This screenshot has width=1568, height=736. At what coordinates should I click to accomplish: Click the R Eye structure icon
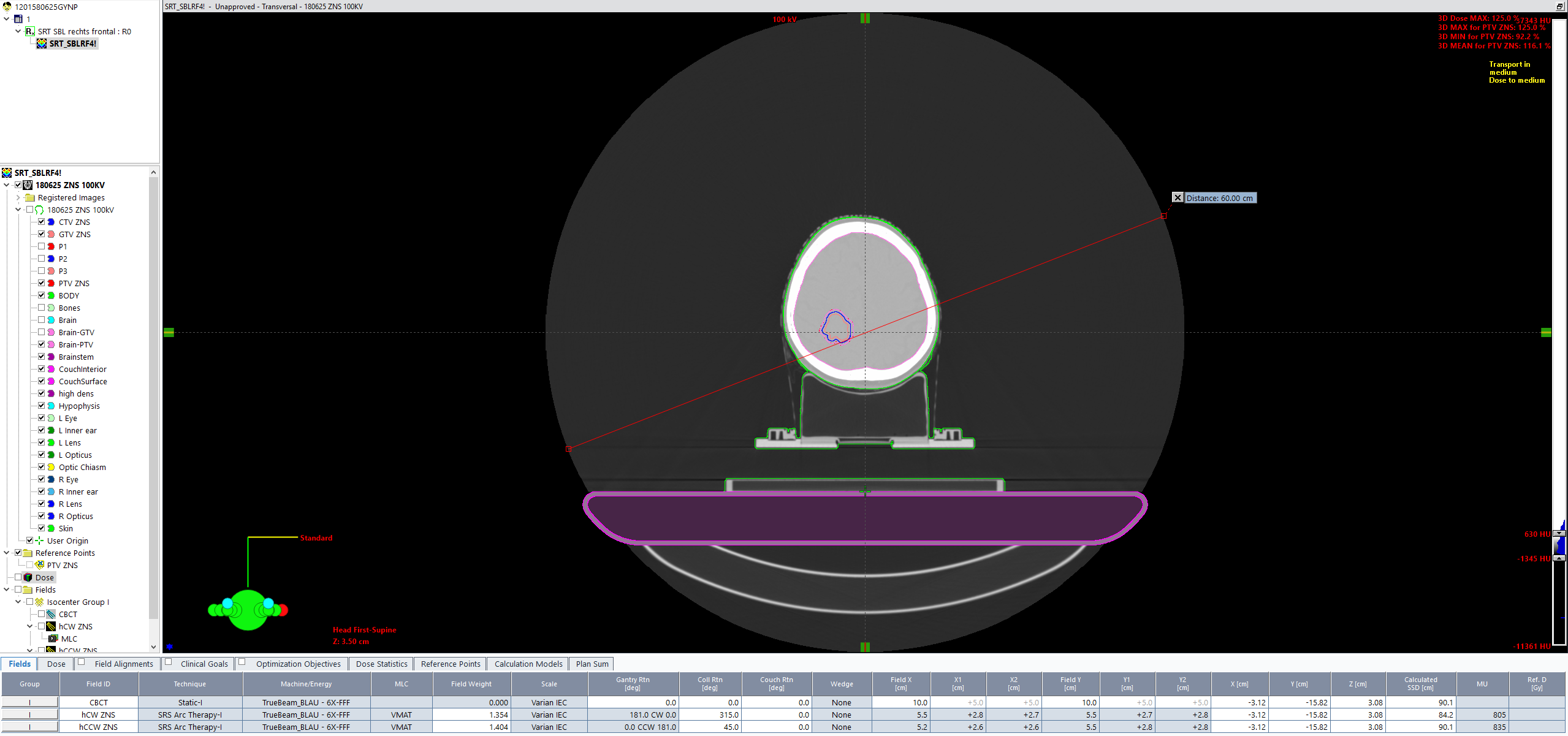(x=51, y=479)
